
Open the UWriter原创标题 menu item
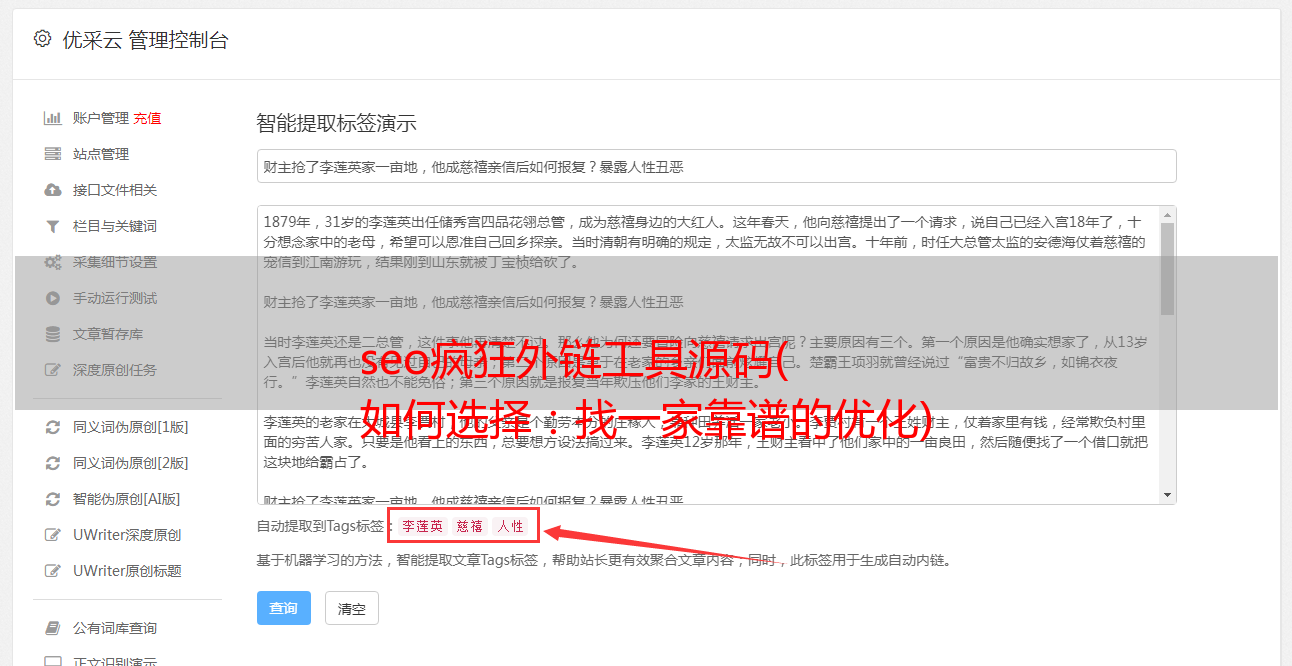(127, 571)
